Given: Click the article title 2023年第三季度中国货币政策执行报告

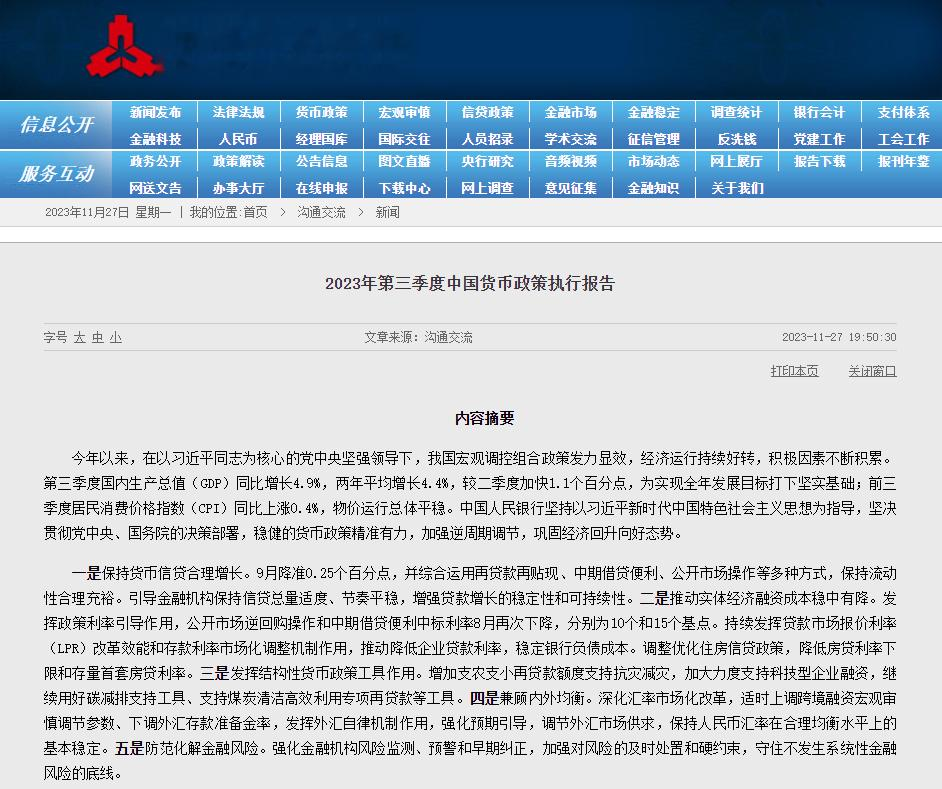Looking at the screenshot, I should click(x=470, y=283).
